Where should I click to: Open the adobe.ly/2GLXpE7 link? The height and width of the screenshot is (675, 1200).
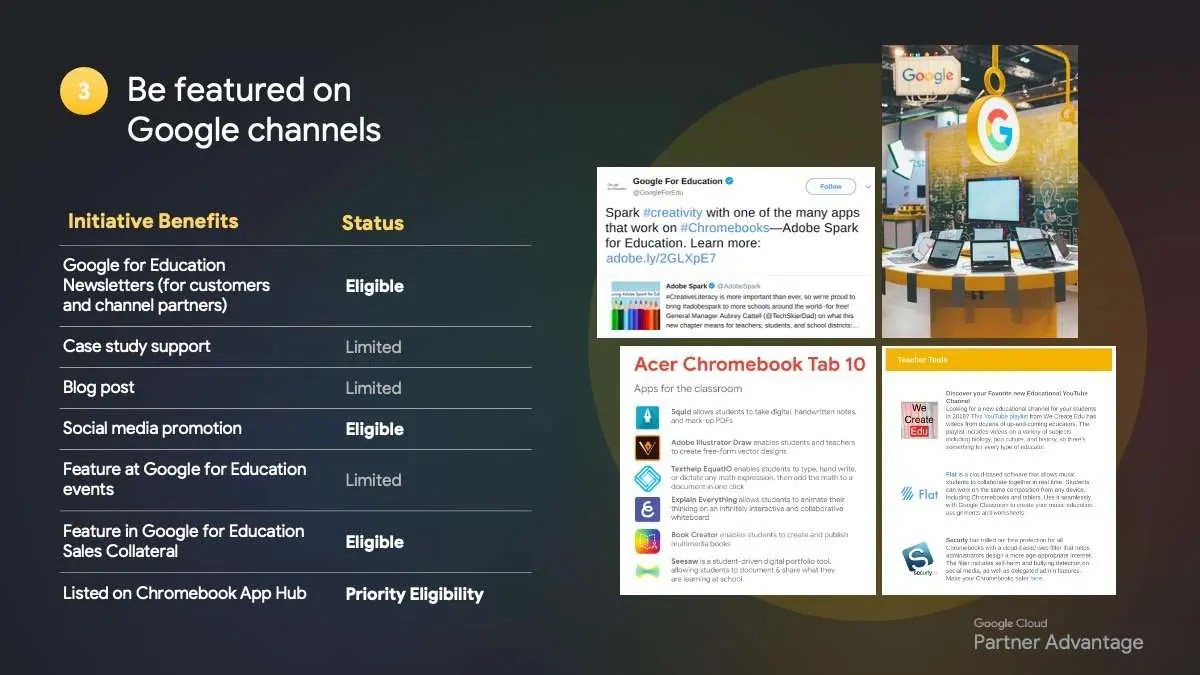coord(661,258)
